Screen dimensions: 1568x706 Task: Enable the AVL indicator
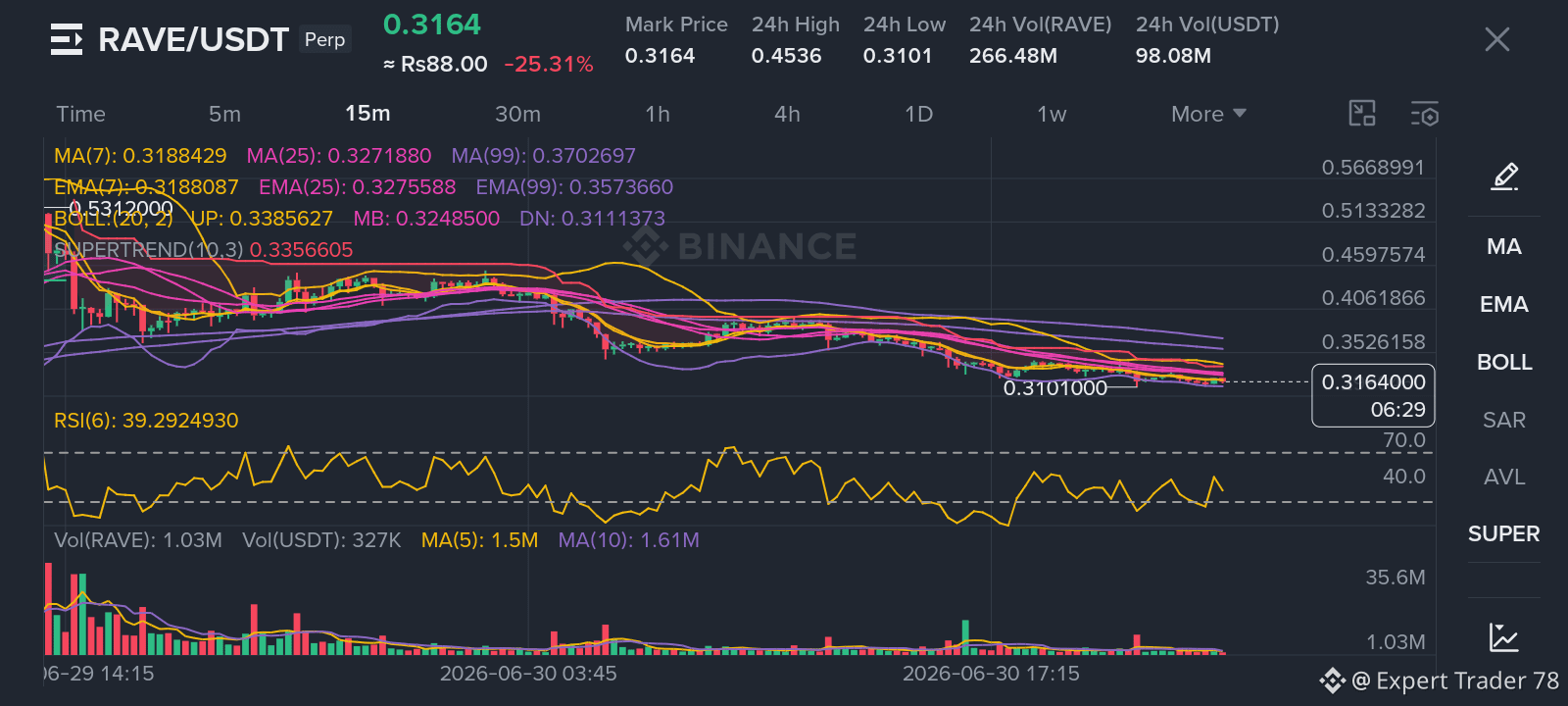1504,478
